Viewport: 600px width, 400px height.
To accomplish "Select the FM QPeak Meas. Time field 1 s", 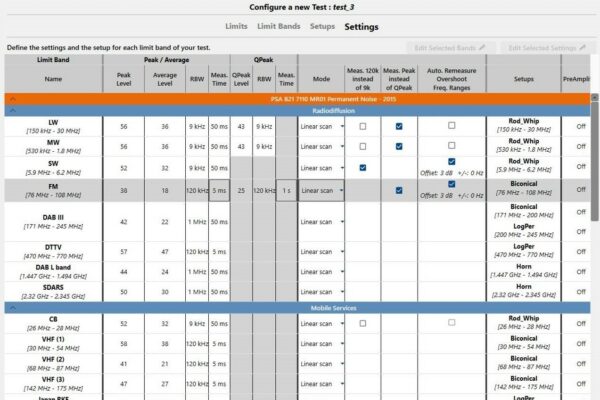I will pyautogui.click(x=286, y=190).
